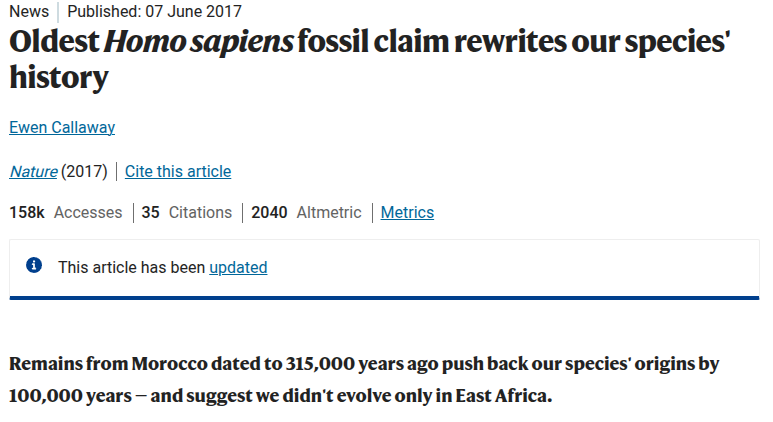Click the article year (2017) text
773x422 pixels.
84,171
